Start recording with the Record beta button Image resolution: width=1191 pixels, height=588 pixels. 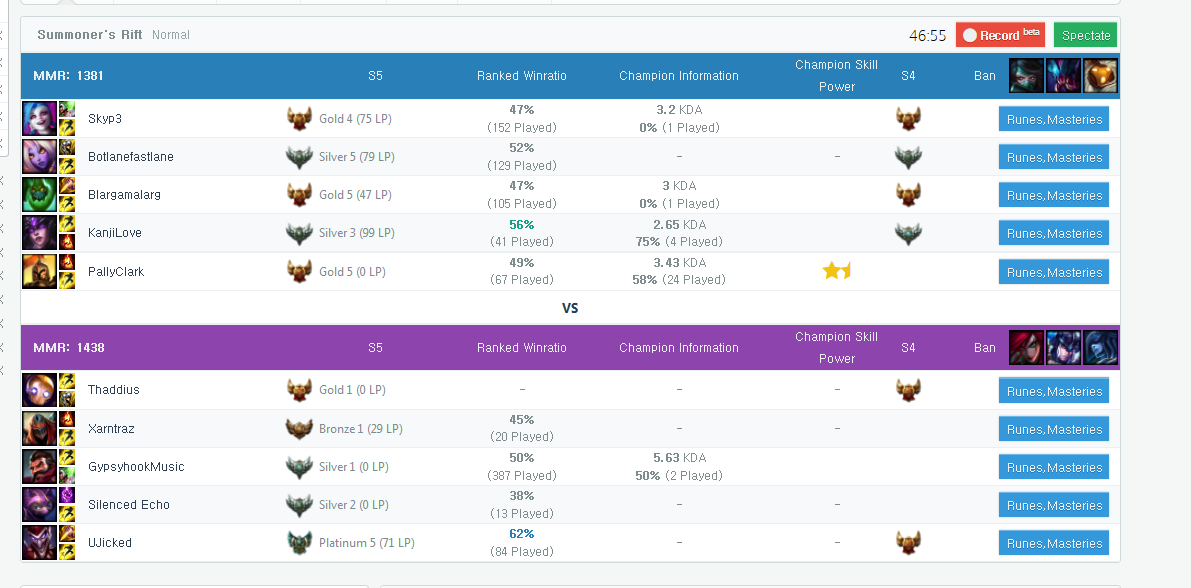click(x=1000, y=35)
